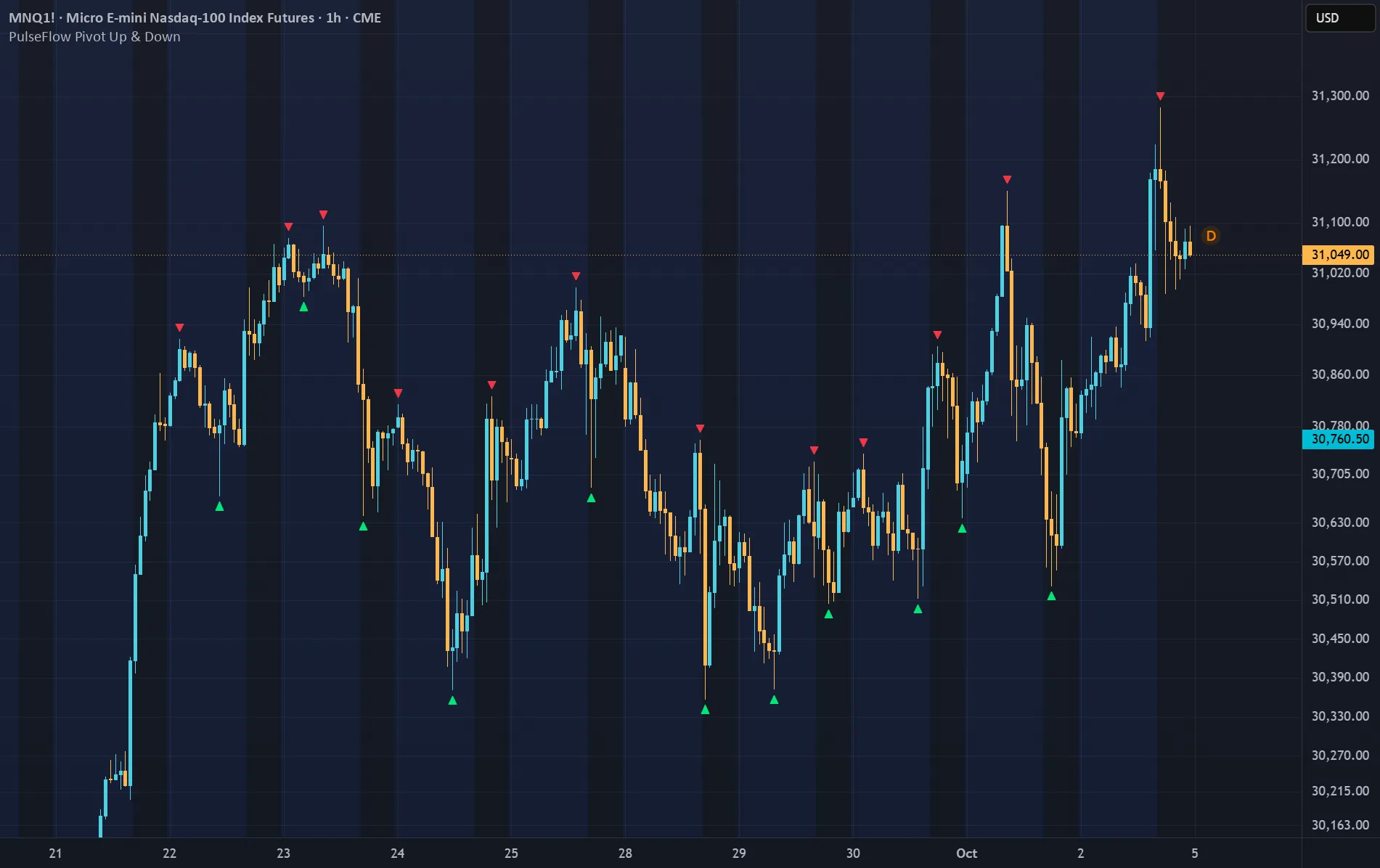The height and width of the screenshot is (868, 1380).
Task: Click the 30,940.00 price axis label
Action: click(x=1340, y=324)
